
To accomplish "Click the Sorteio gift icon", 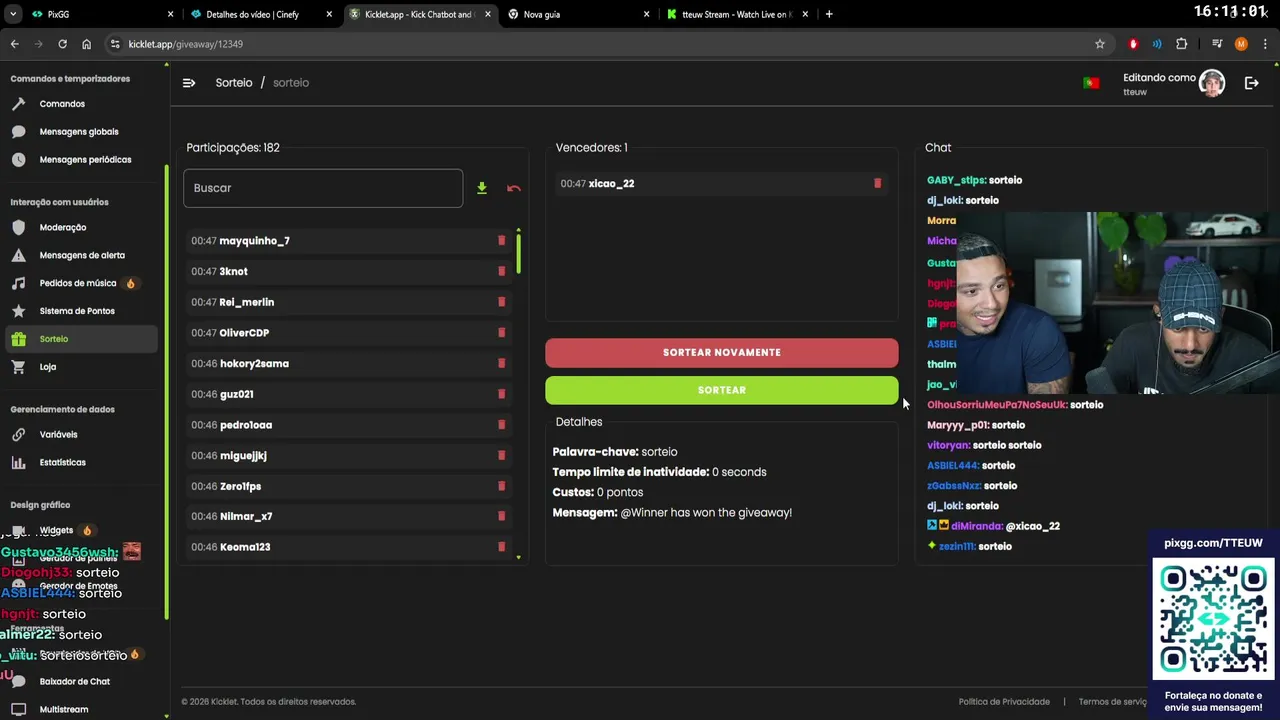I will coord(18,339).
